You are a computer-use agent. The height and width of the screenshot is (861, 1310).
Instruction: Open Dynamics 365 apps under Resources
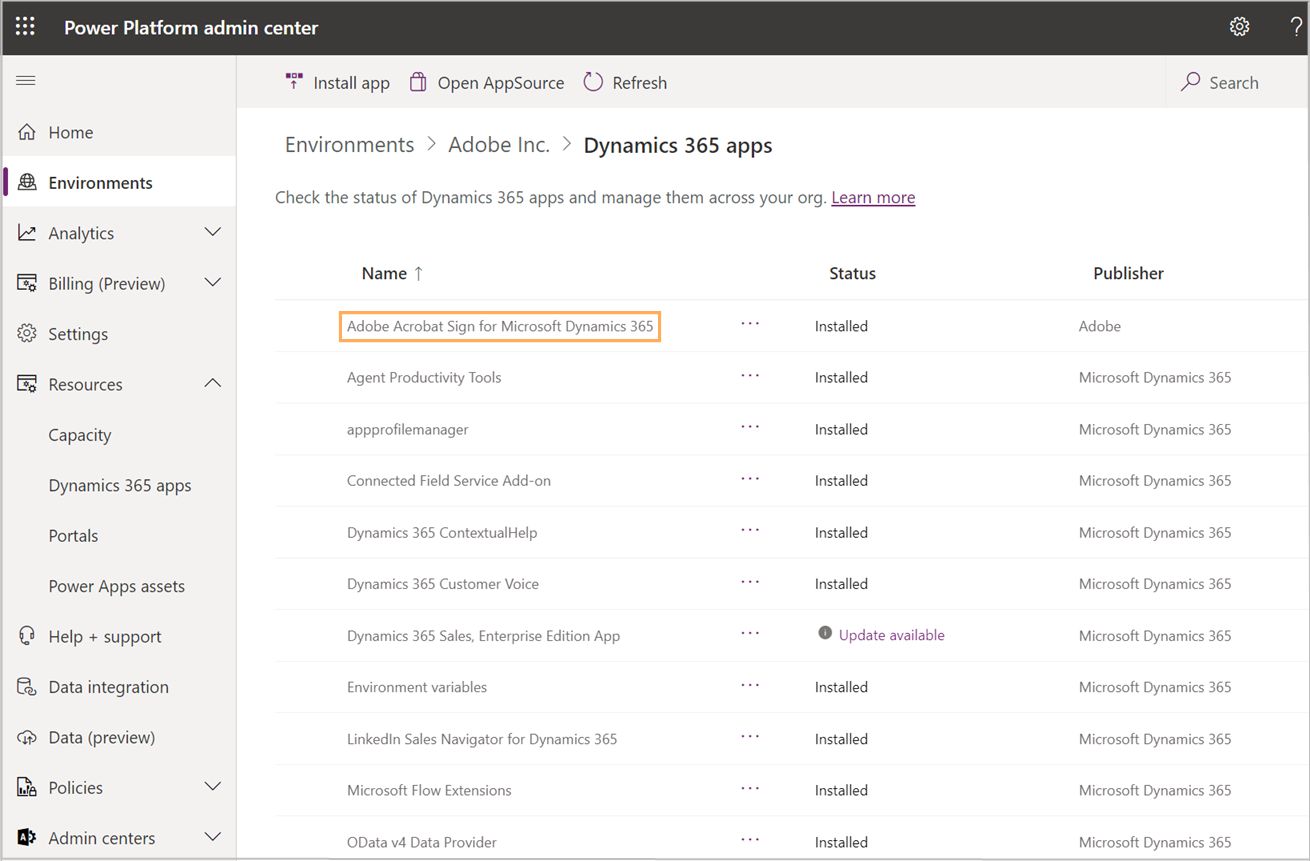[x=120, y=485]
